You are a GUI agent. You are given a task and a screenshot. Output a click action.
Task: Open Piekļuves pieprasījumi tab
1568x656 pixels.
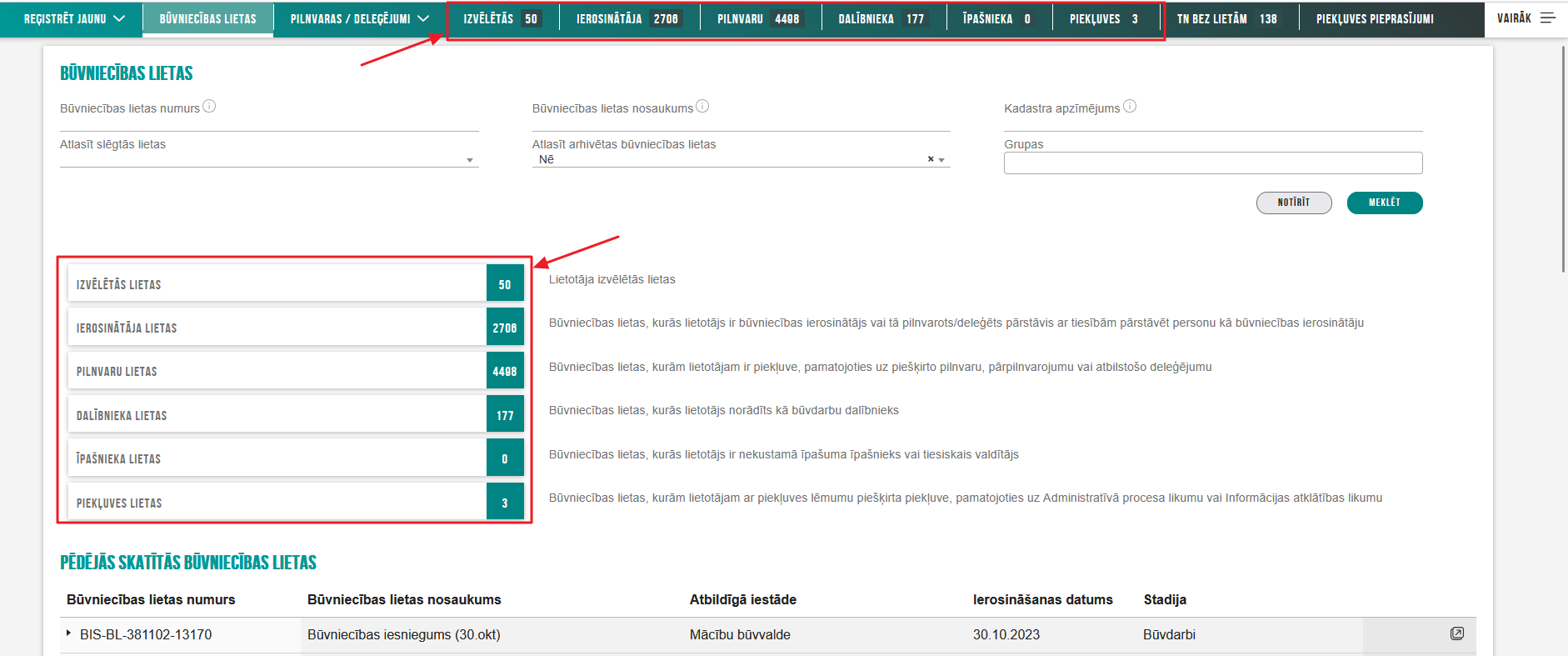1375,18
